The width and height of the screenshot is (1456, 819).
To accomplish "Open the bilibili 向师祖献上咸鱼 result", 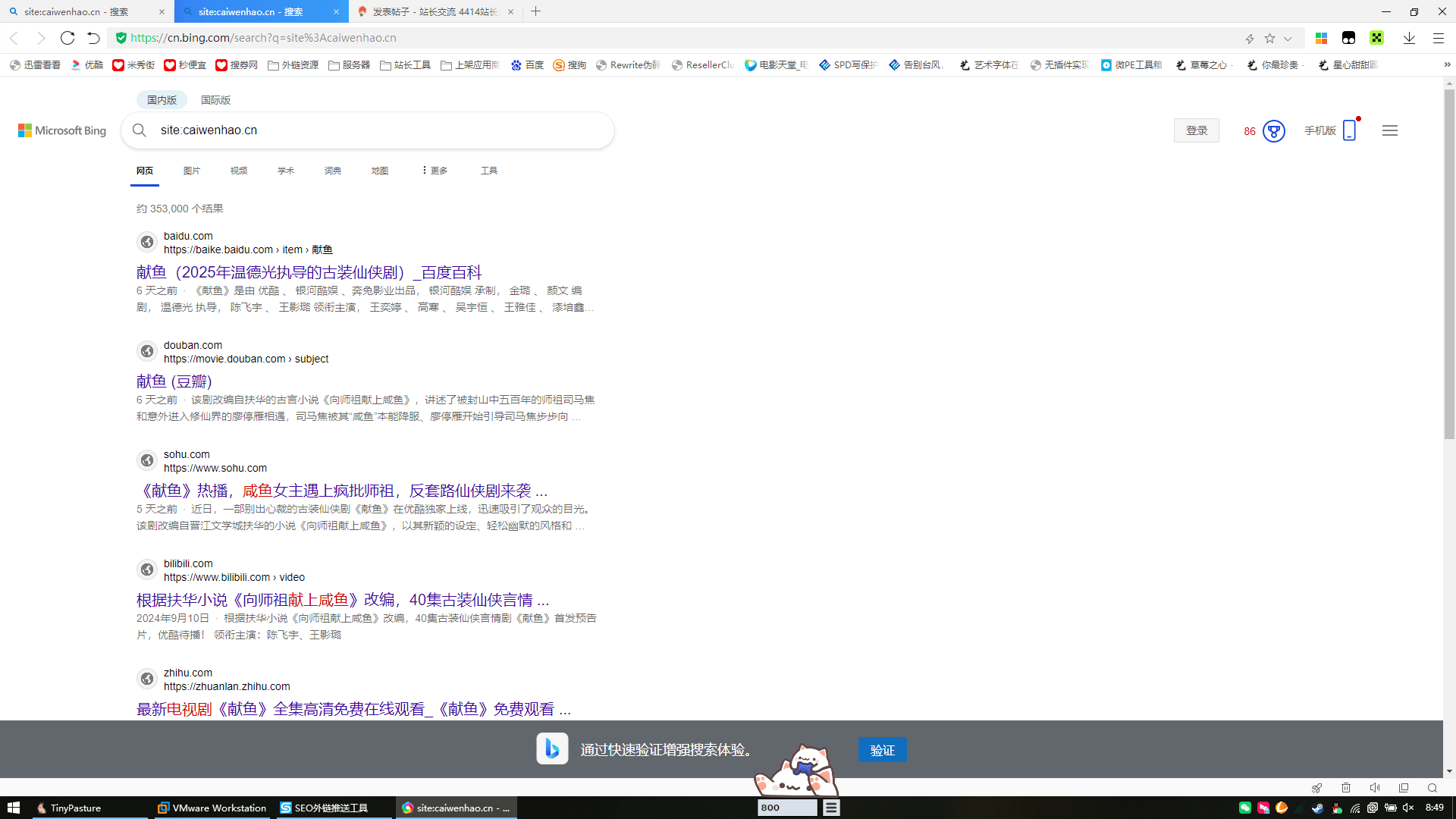I will point(343,600).
